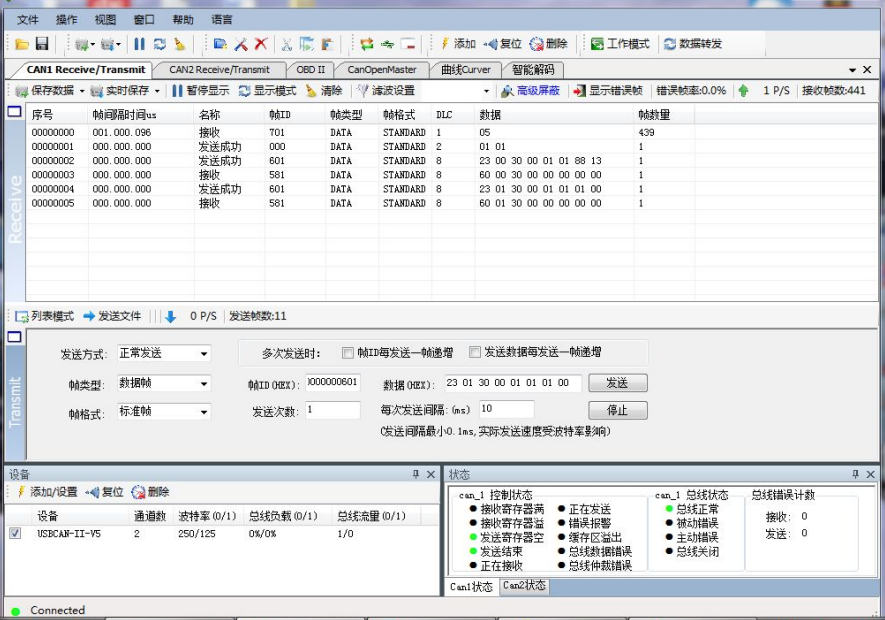Click 显示错误帧 show error frames
Image resolution: width=885 pixels, height=620 pixels.
(608, 90)
